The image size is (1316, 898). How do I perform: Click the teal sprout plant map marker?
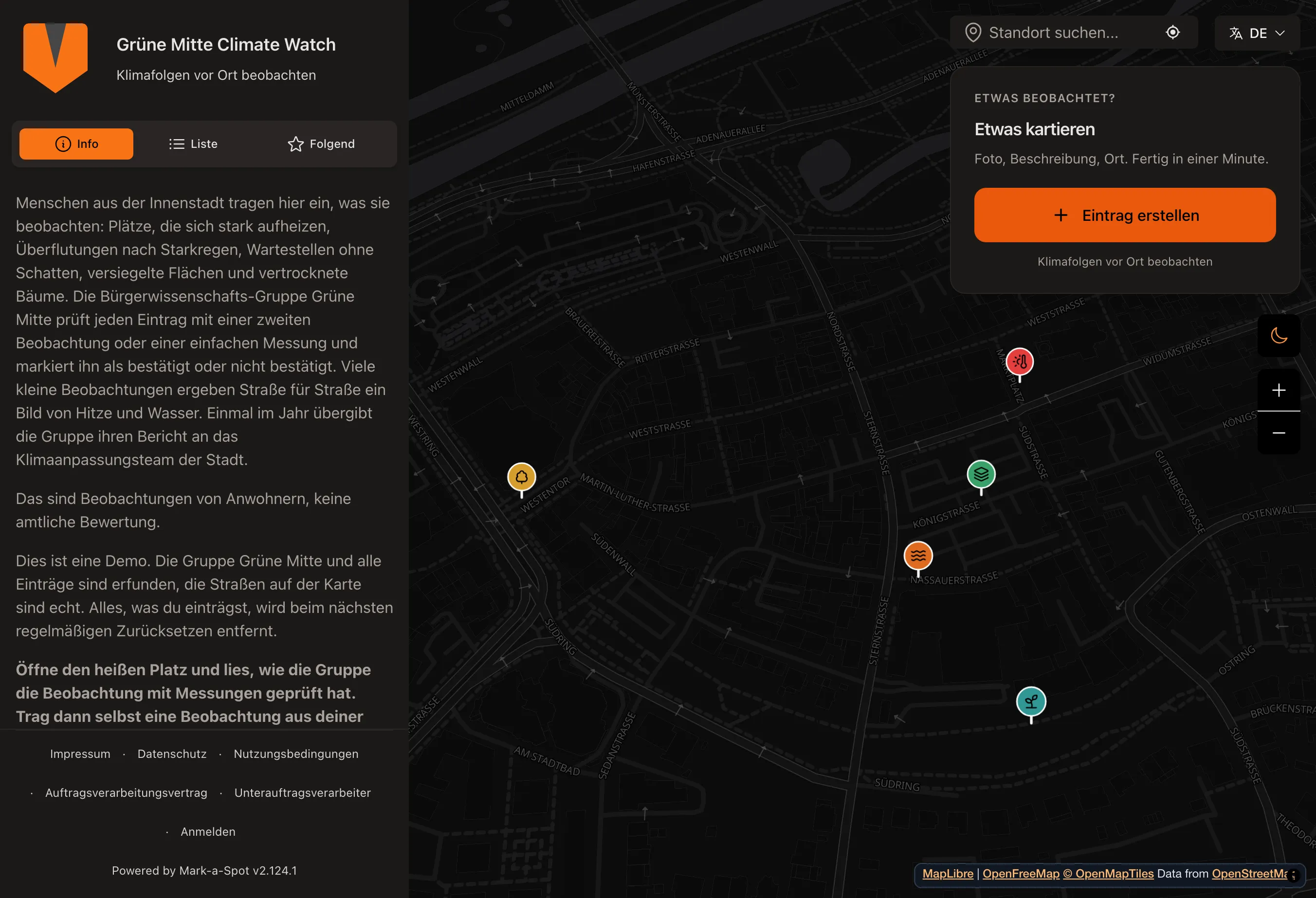tap(1031, 702)
